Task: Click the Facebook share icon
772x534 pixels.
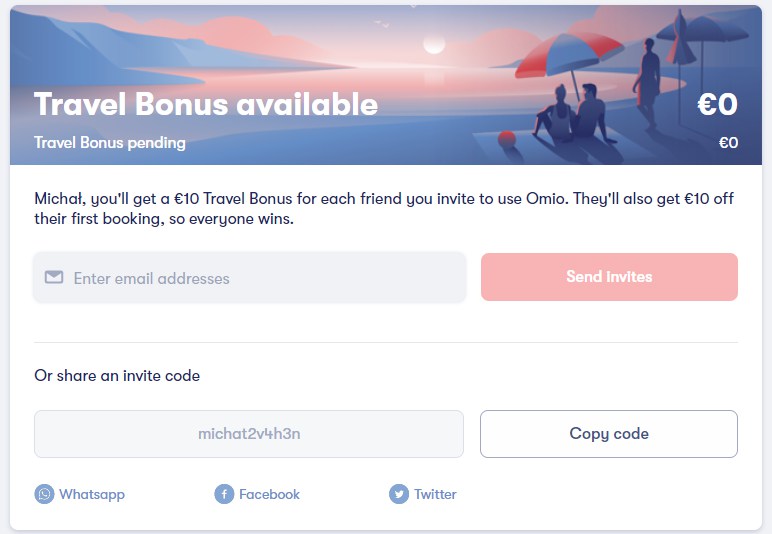Action: click(224, 494)
